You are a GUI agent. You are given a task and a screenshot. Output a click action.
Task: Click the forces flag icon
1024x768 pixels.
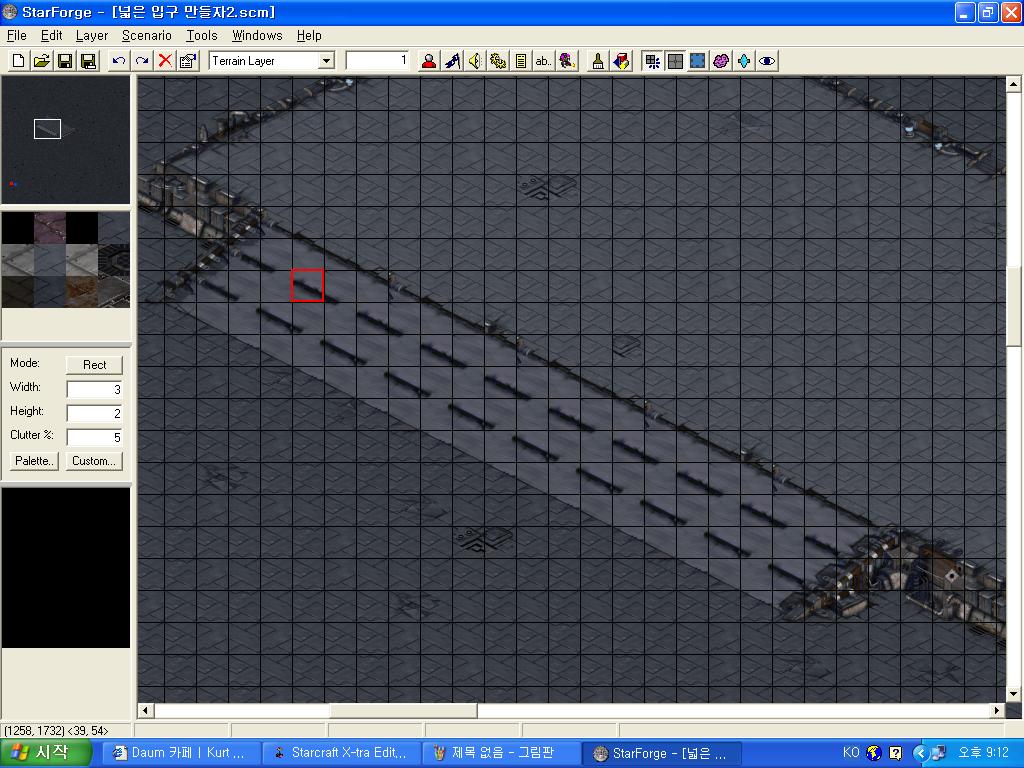click(x=452, y=61)
